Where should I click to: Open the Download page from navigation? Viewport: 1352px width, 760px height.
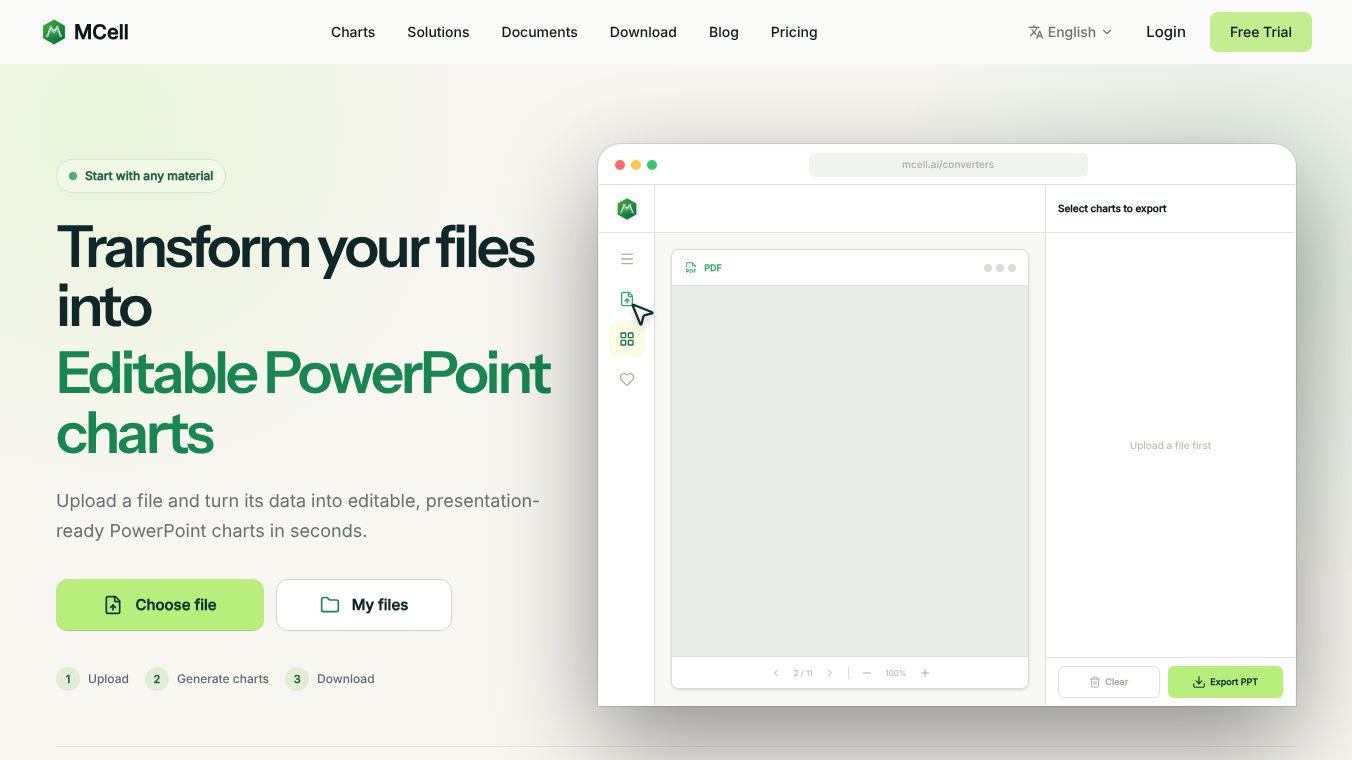(643, 32)
